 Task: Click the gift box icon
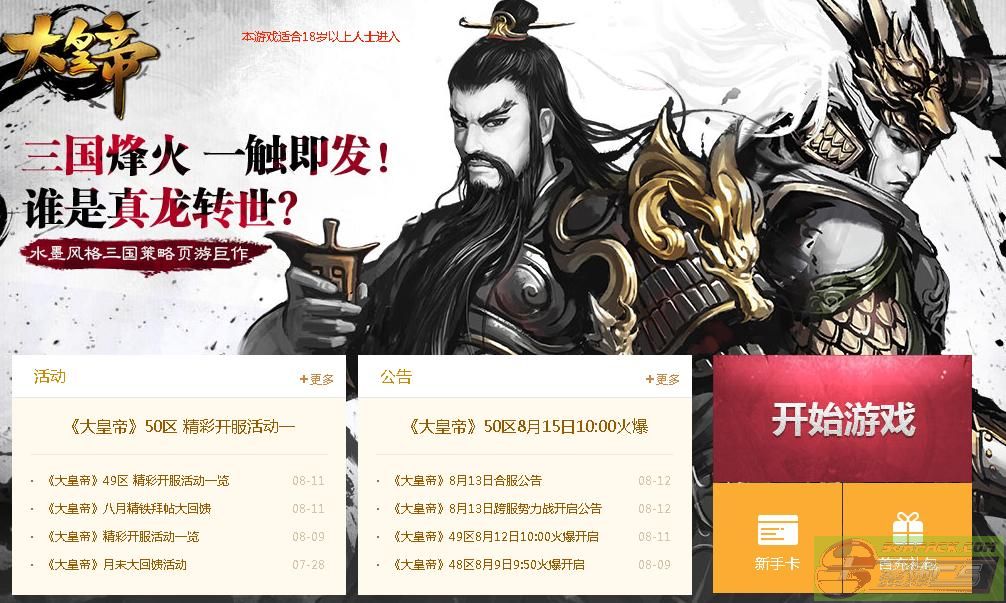pos(907,530)
